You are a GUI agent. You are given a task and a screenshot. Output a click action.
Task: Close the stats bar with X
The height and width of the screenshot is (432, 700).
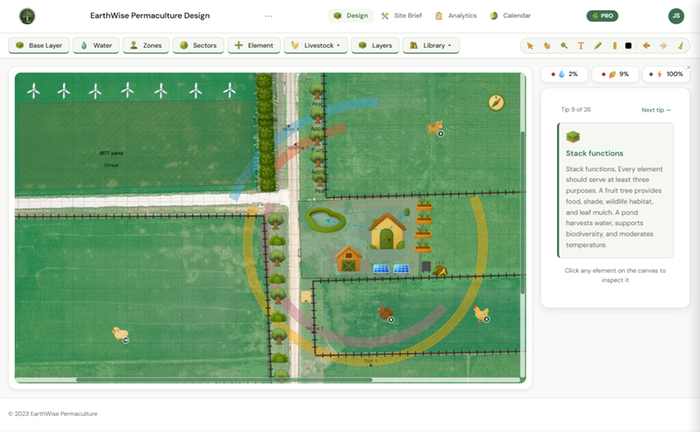(x=688, y=67)
